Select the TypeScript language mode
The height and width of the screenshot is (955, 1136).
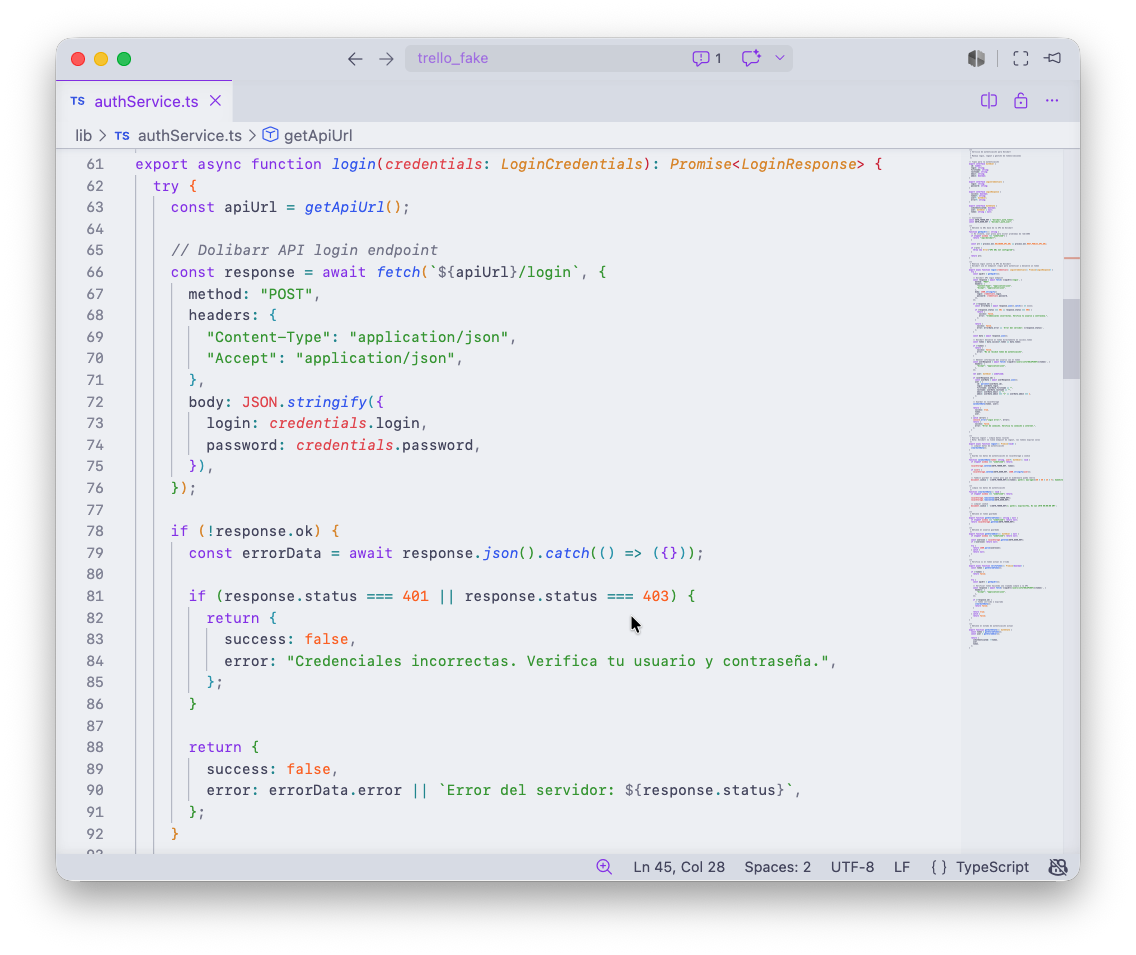pos(992,867)
